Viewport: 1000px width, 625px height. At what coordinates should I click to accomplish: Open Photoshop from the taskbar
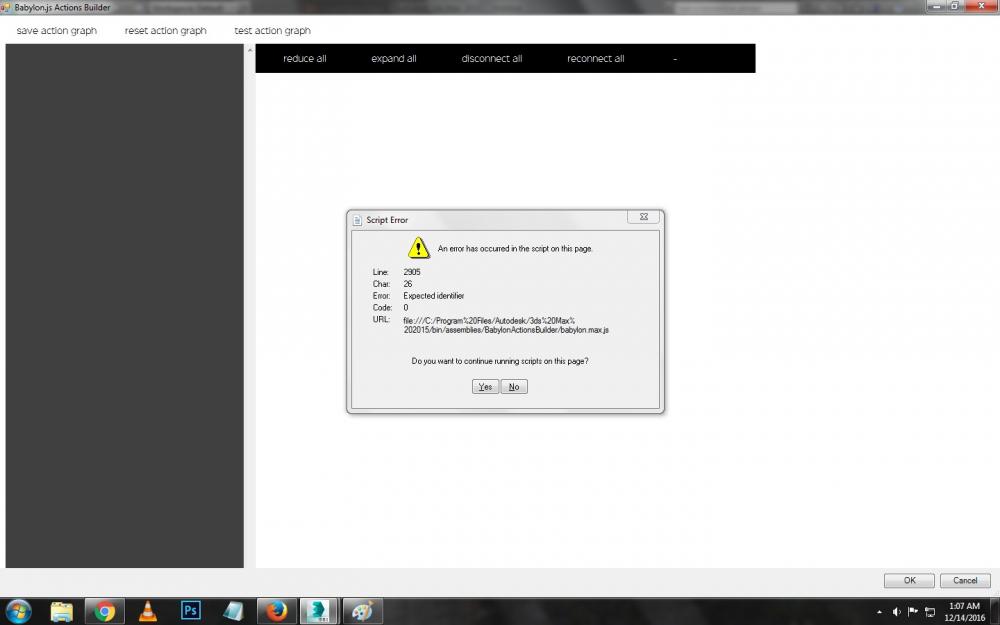coord(191,611)
